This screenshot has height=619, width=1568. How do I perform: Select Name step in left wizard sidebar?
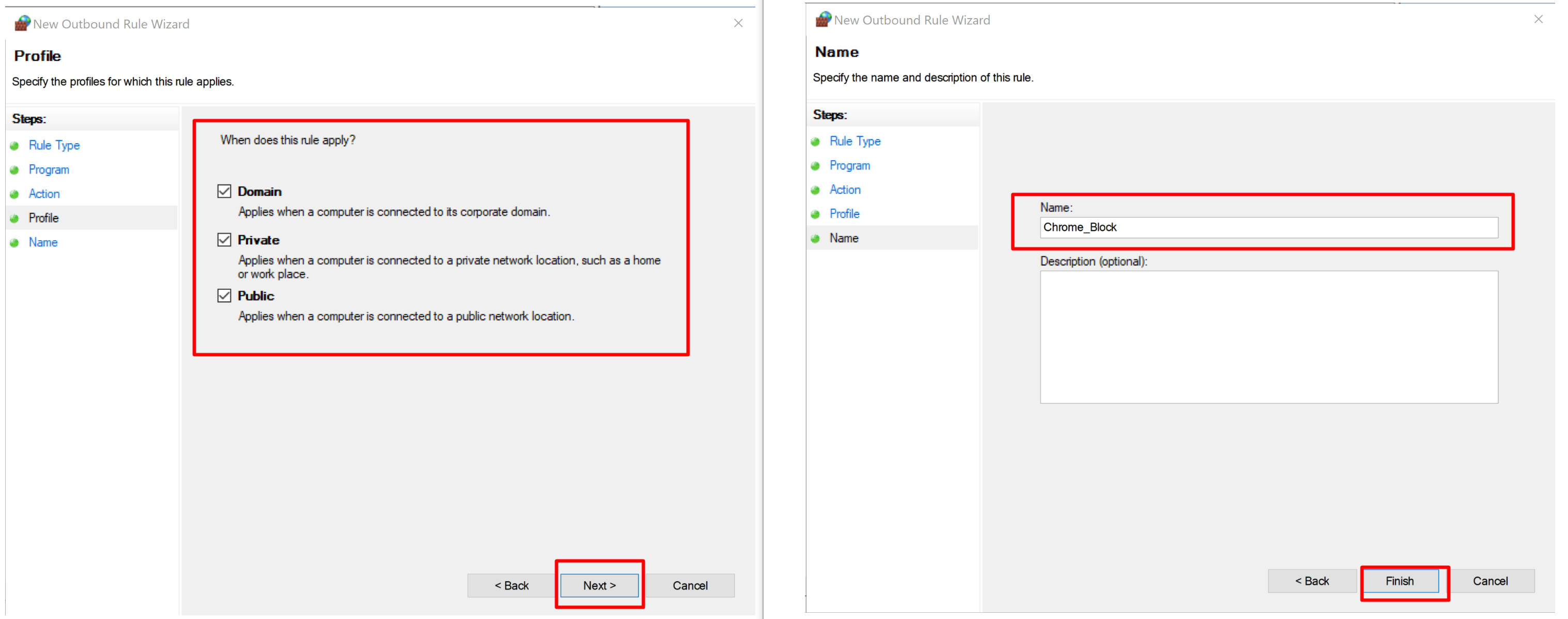[42, 242]
